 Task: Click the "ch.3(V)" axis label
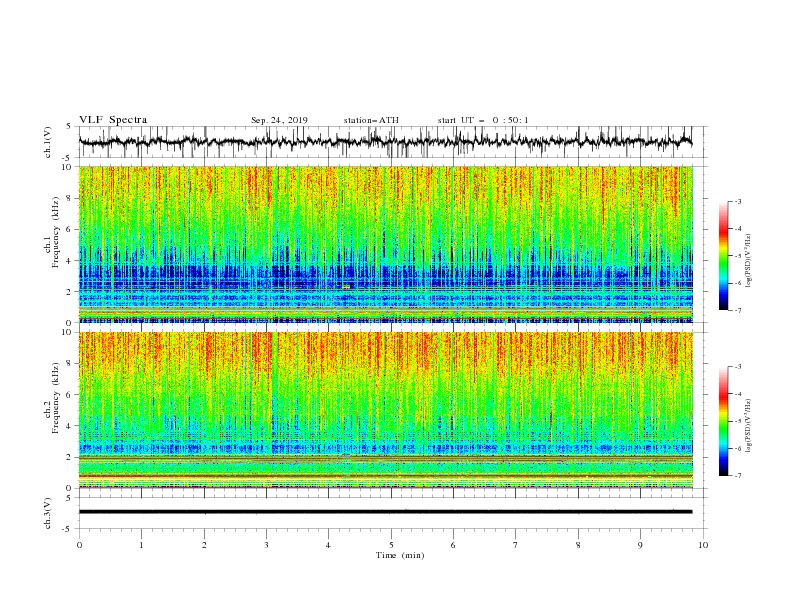tap(48, 513)
